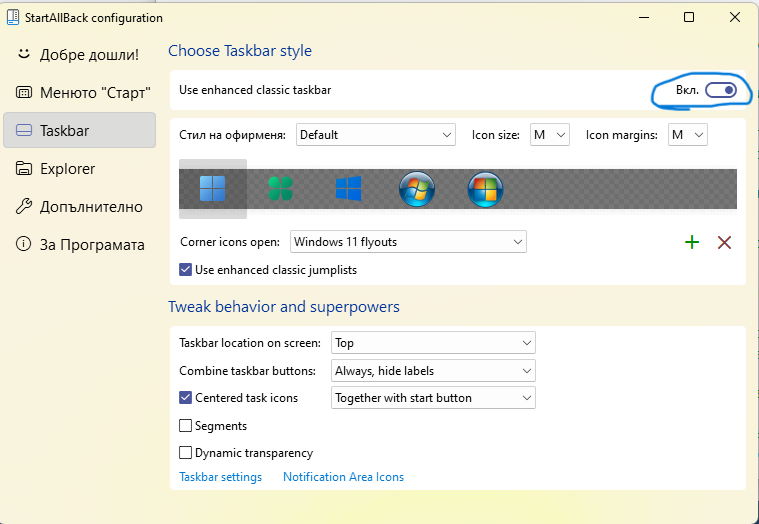
Task: Click the info icon beside За Програмата
Action: pos(24,244)
